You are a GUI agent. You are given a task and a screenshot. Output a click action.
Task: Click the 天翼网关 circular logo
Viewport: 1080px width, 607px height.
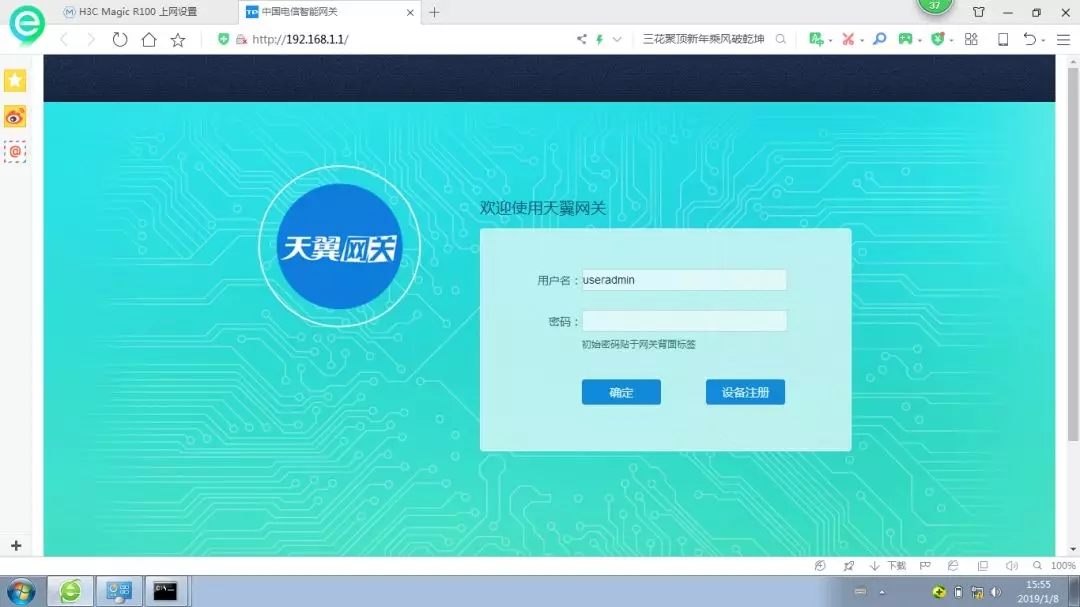coord(339,247)
